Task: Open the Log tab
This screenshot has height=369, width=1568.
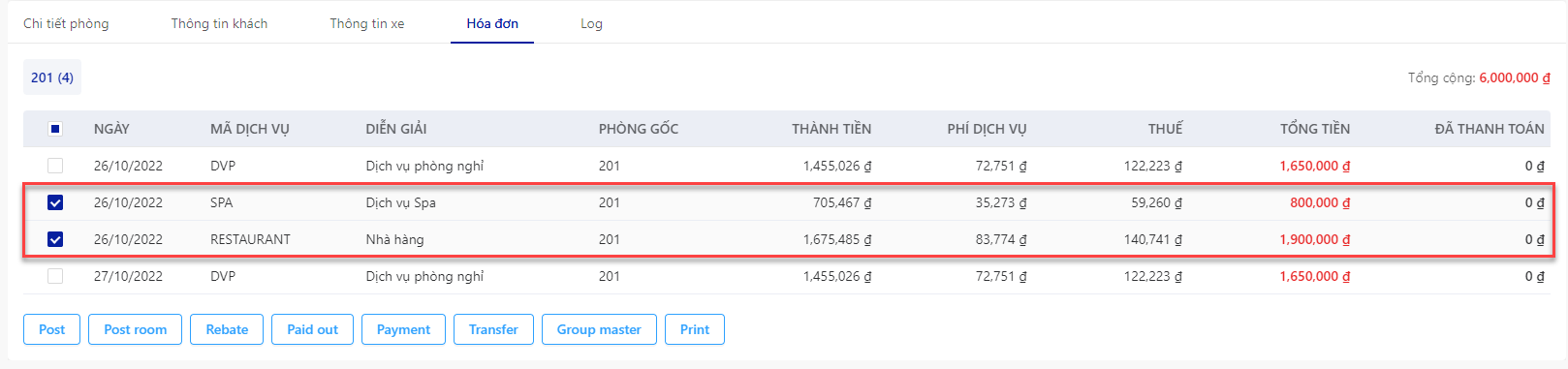Action: tap(591, 23)
